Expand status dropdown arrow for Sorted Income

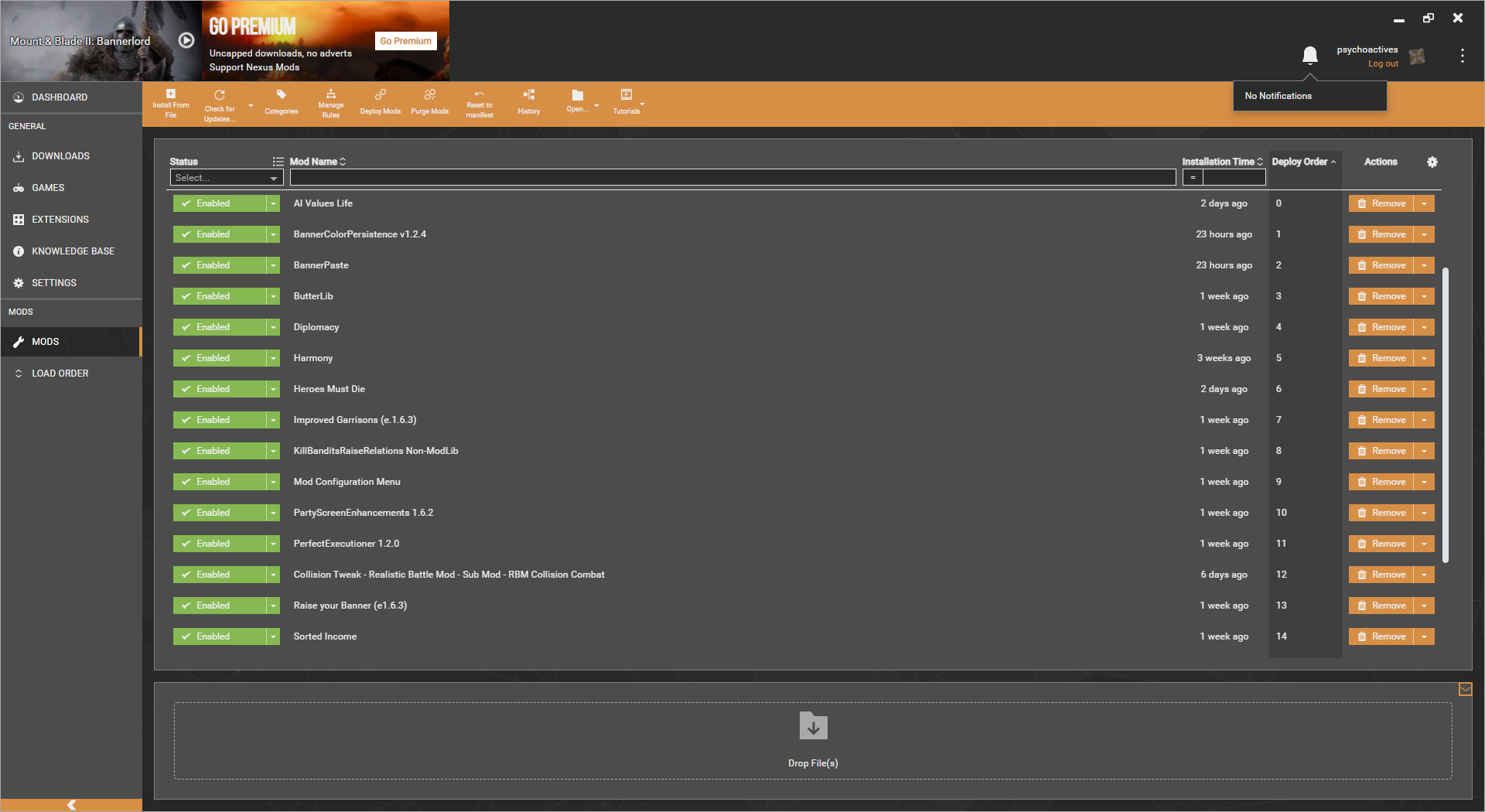[273, 636]
